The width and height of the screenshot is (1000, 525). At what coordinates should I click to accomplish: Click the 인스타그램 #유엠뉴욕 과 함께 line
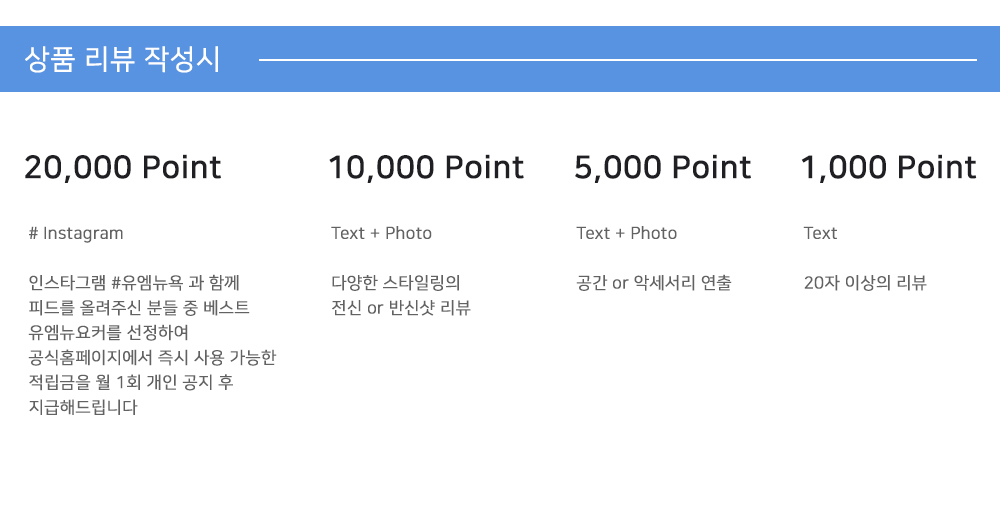(x=134, y=283)
